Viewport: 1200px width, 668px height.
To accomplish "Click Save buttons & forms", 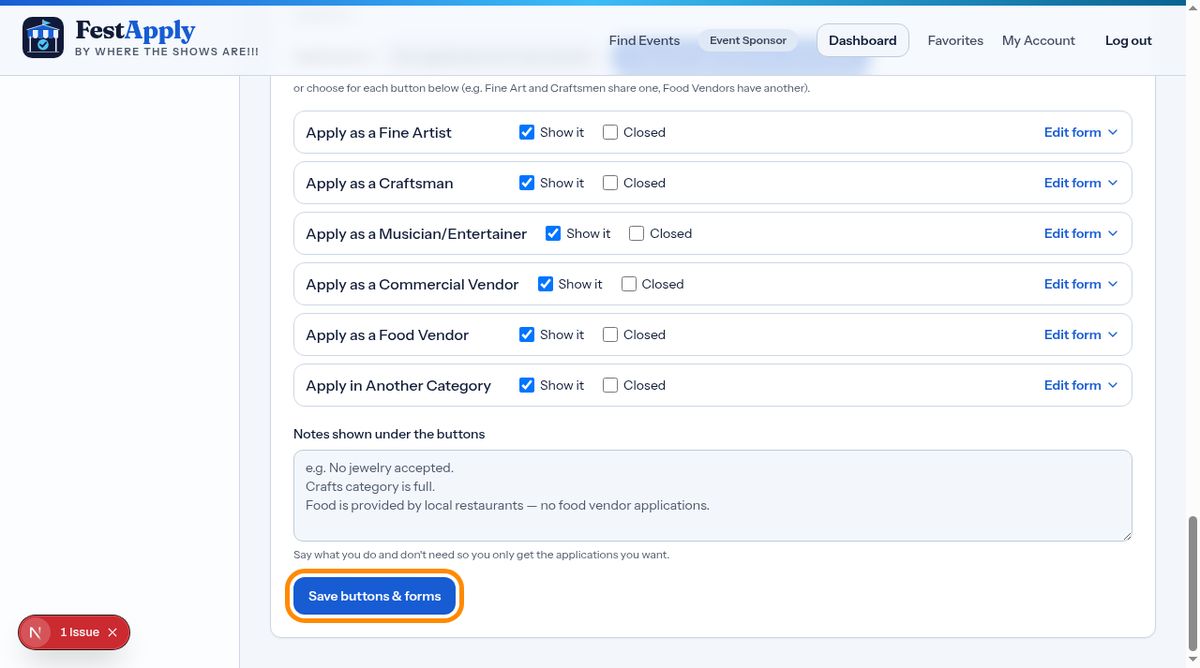I will tap(374, 596).
